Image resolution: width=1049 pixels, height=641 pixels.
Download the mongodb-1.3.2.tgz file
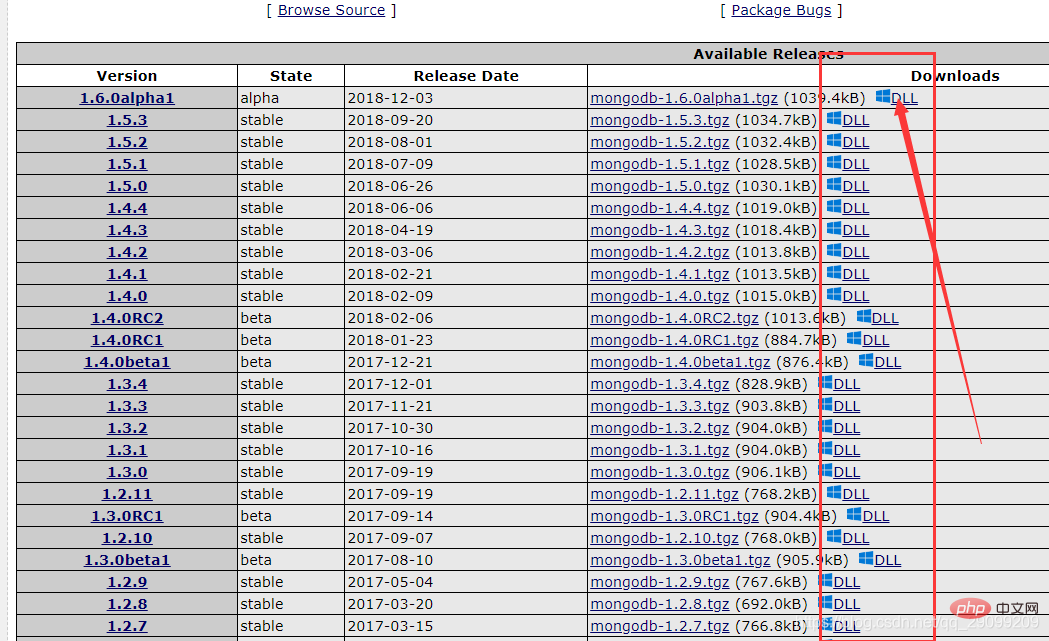coord(660,428)
